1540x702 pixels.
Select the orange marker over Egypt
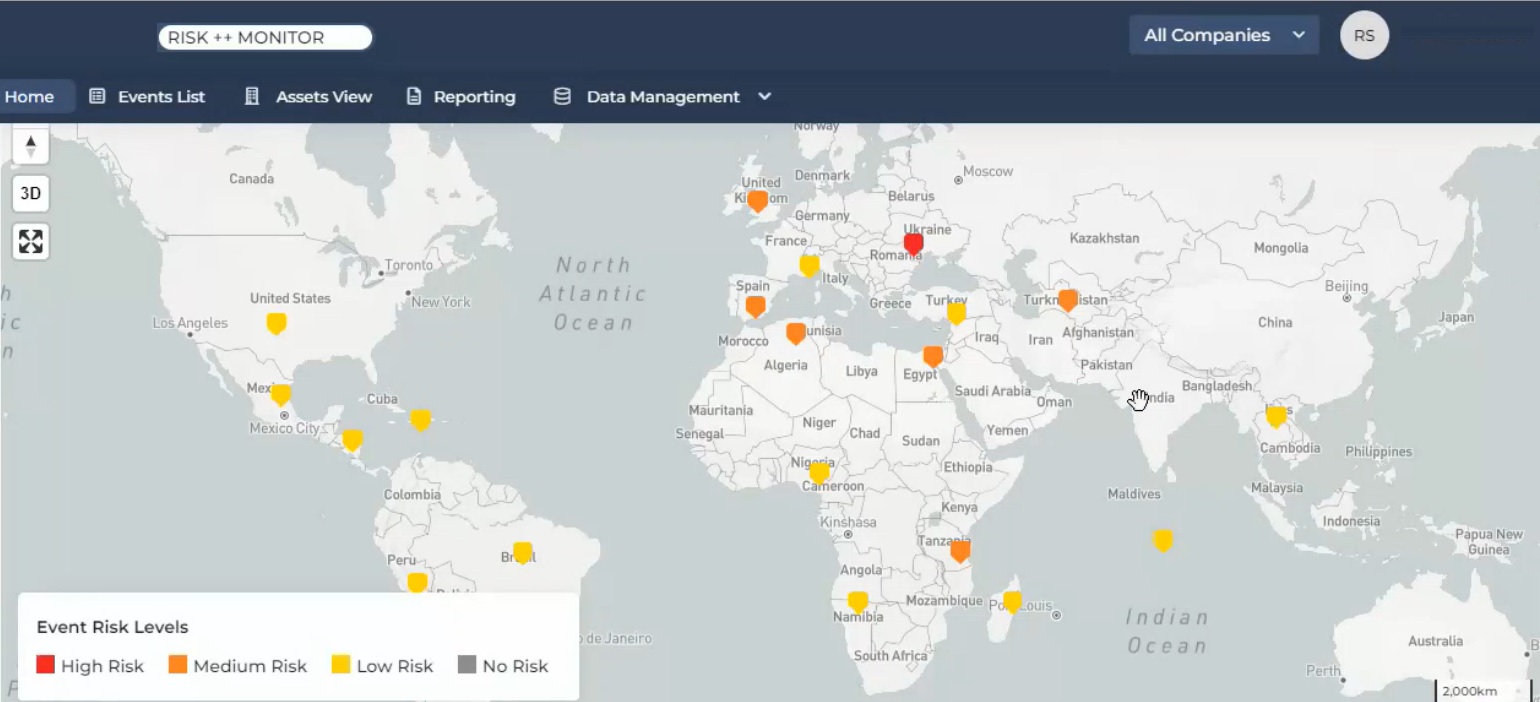[933, 356]
